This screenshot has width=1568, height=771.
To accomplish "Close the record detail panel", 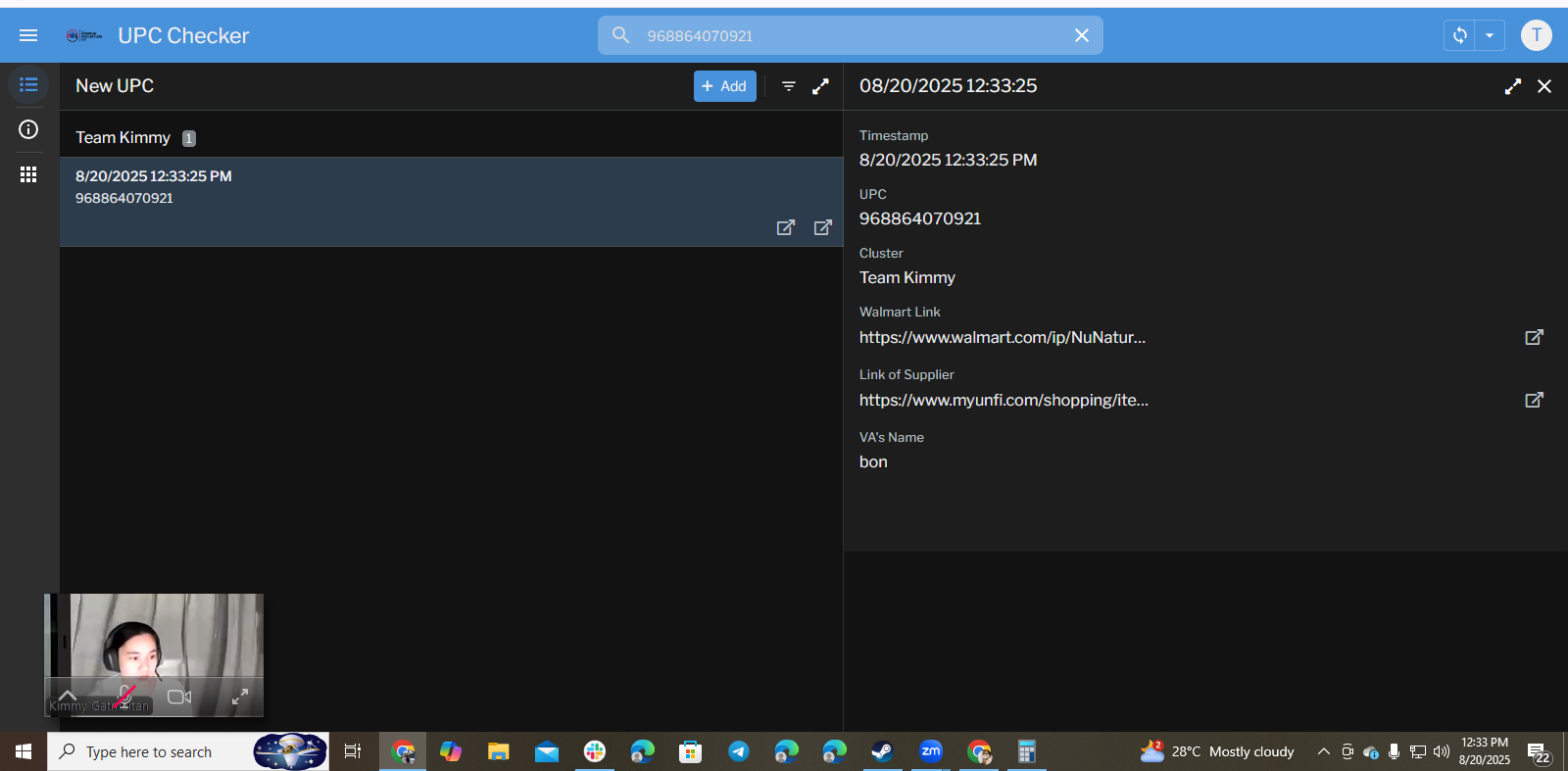I will (1544, 86).
